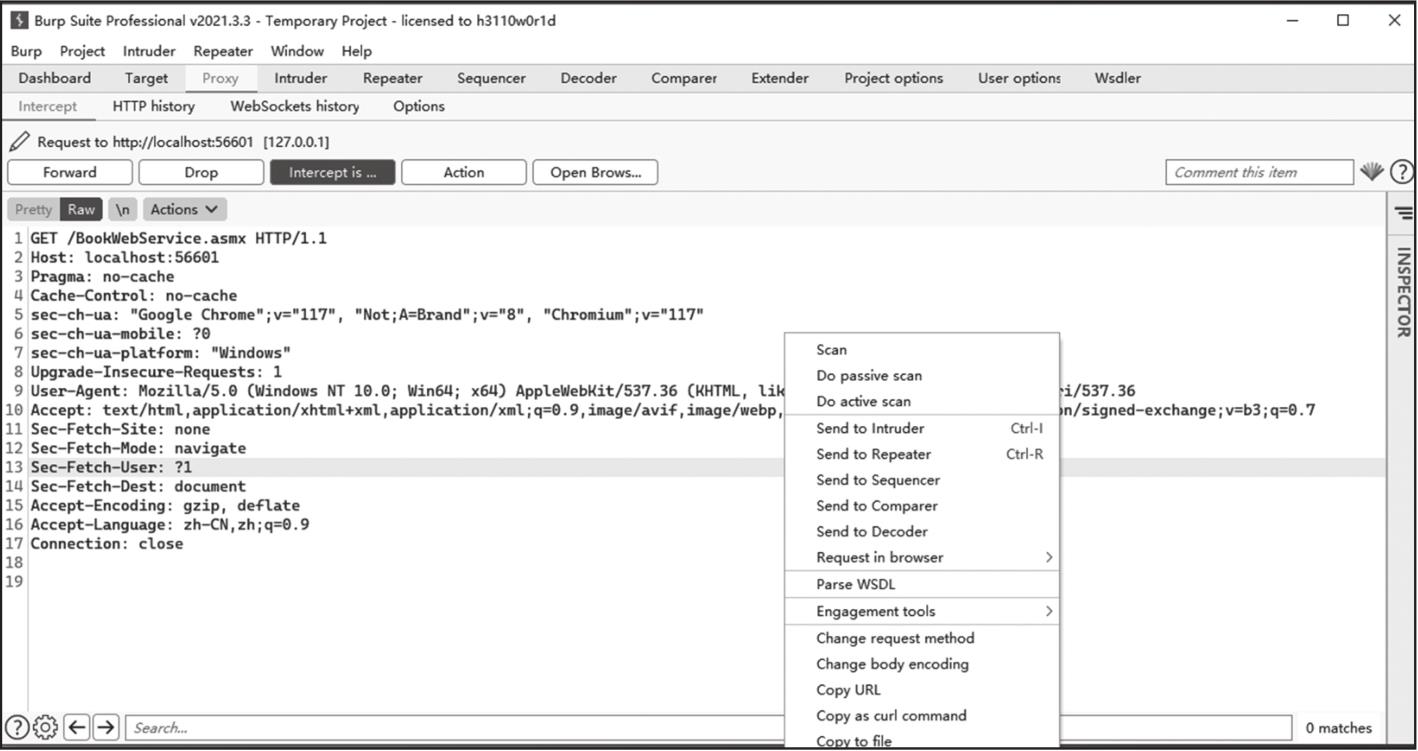Toggle the Intercept is on button
The width and height of the screenshot is (1418, 751).
pyautogui.click(x=333, y=172)
